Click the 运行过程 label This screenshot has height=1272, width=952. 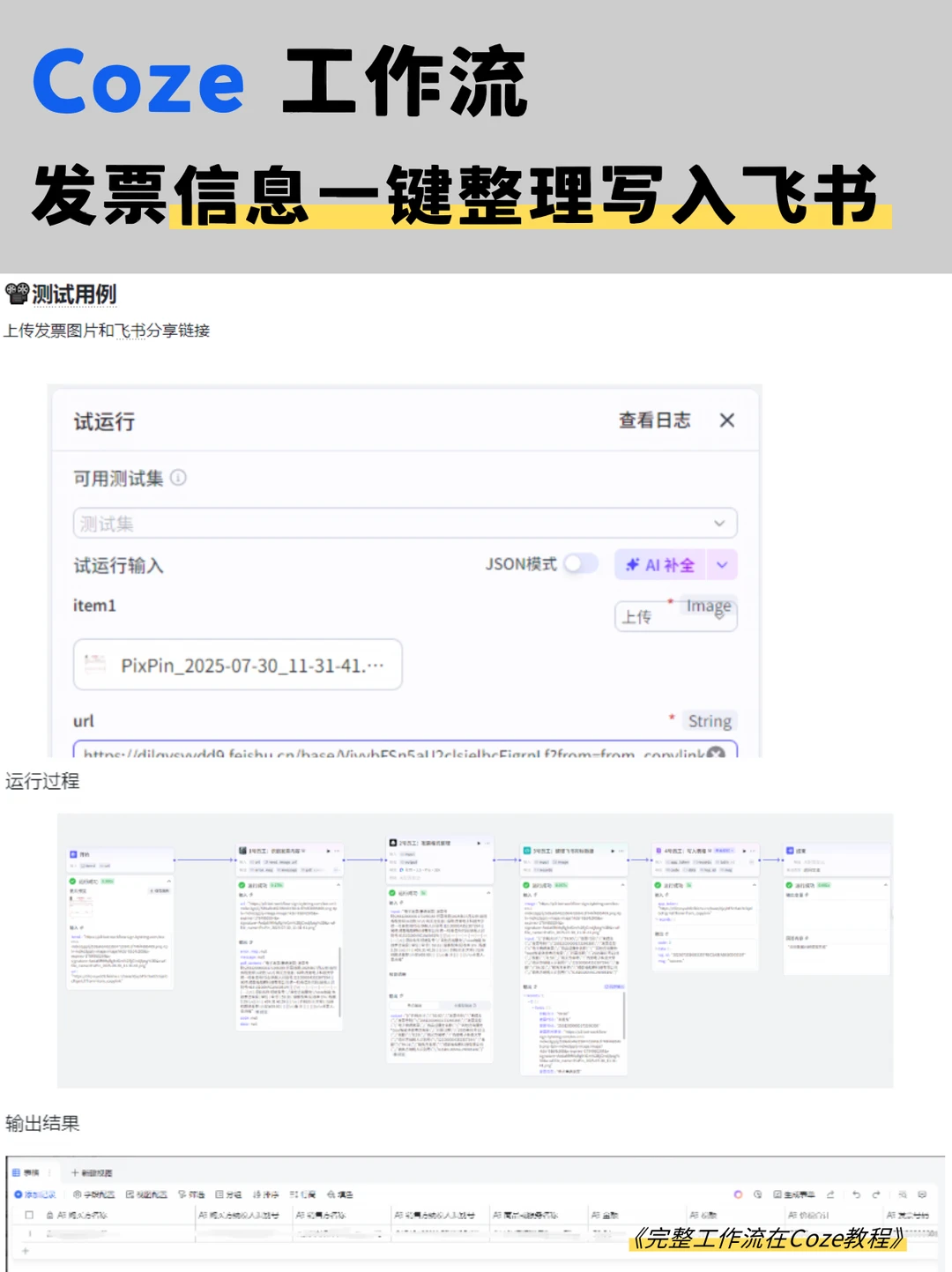[42, 781]
